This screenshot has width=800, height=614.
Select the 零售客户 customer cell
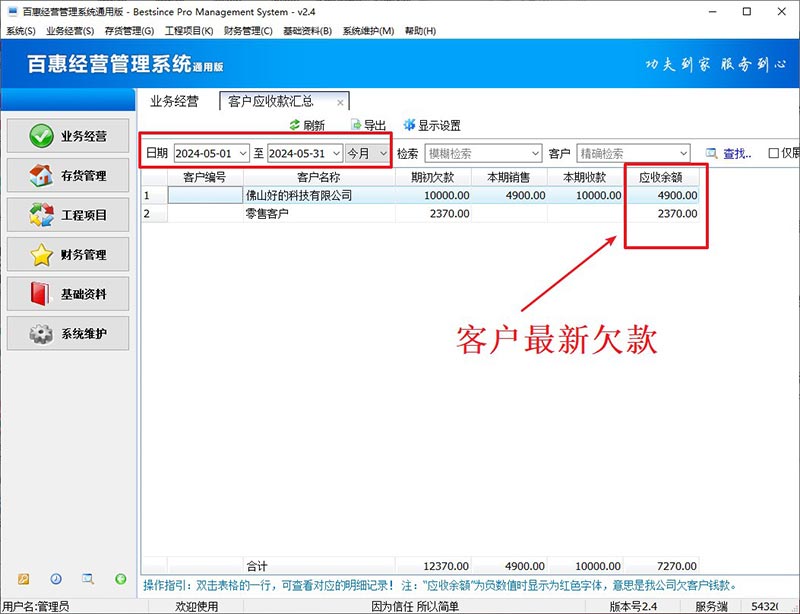(319, 213)
